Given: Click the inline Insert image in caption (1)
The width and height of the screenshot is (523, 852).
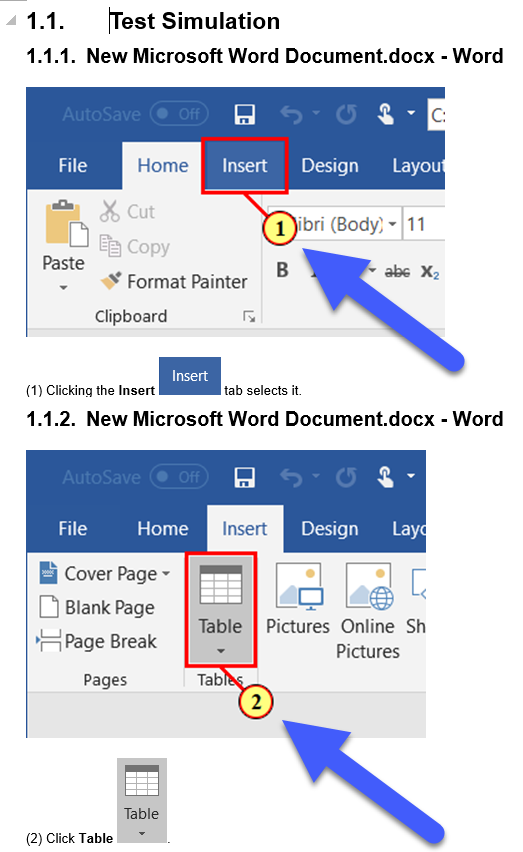Looking at the screenshot, I should click(x=190, y=375).
